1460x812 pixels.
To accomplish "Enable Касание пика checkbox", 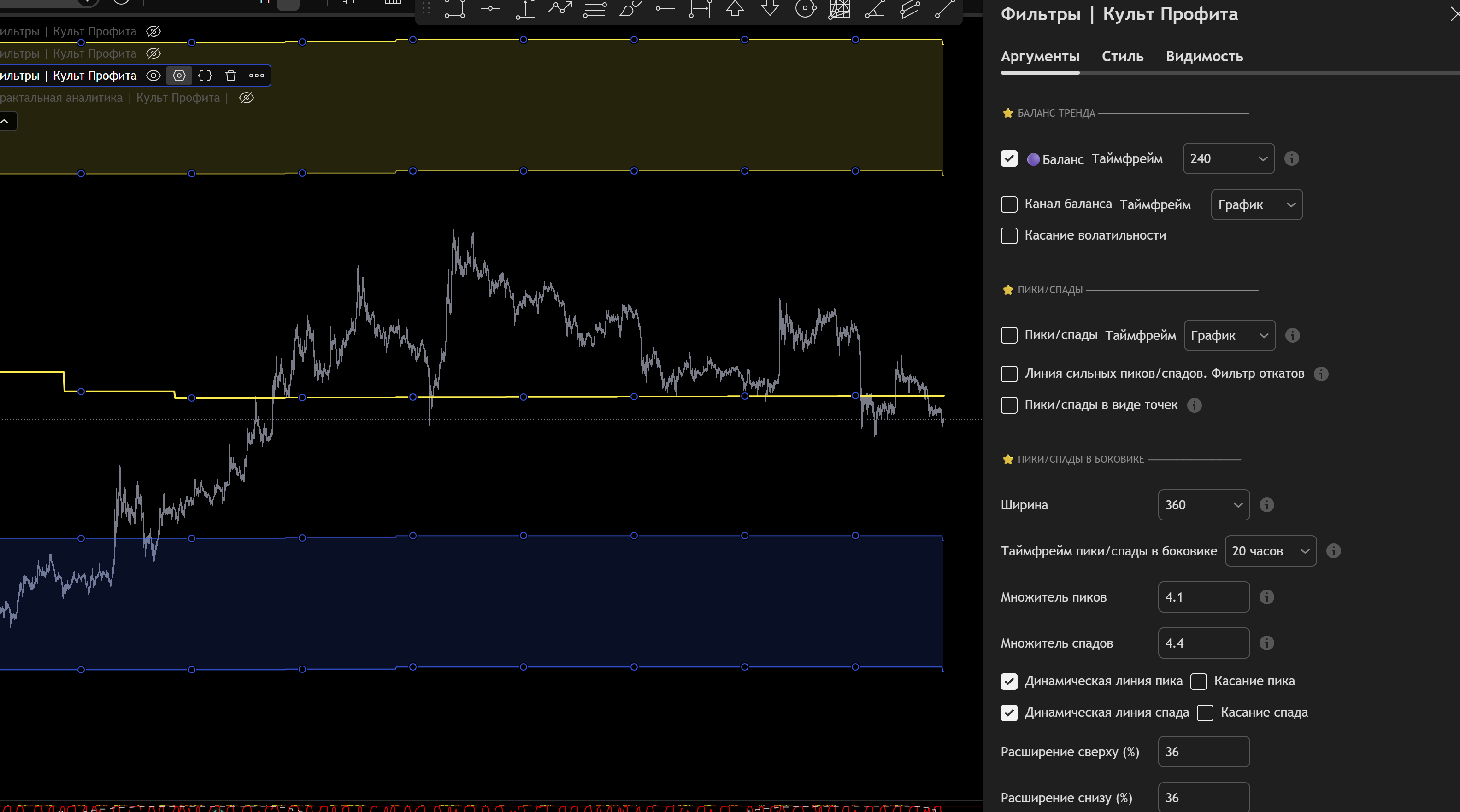I will 1199,681.
